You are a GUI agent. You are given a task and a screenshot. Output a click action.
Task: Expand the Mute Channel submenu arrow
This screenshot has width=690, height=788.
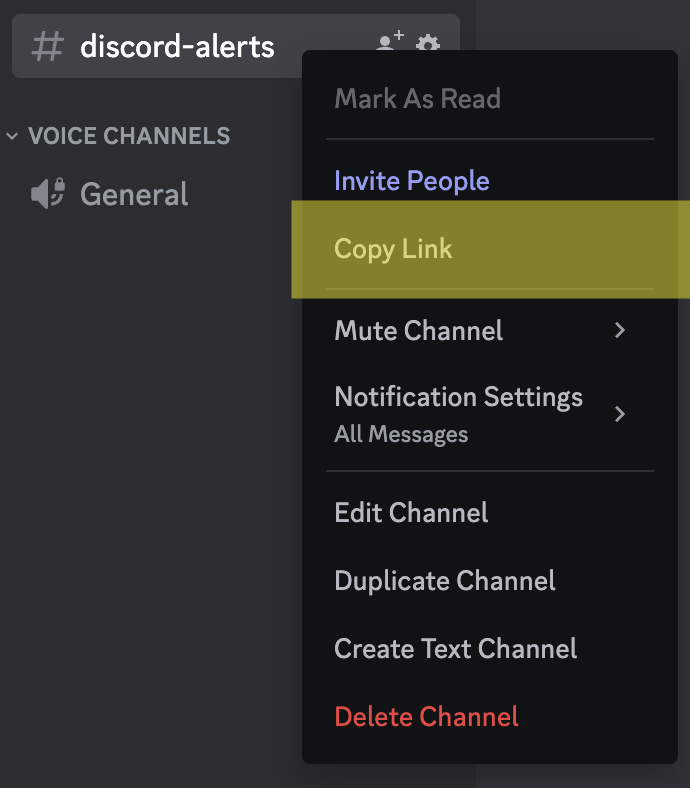click(x=620, y=331)
